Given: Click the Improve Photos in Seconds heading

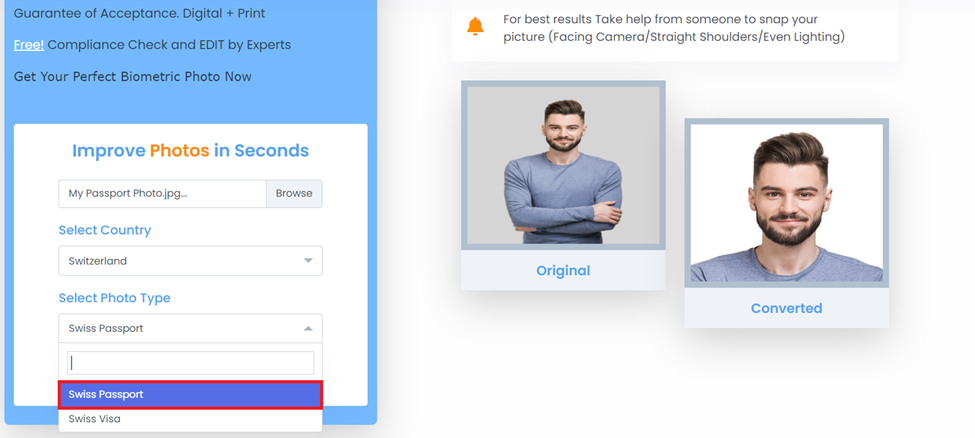Looking at the screenshot, I should pyautogui.click(x=190, y=151).
